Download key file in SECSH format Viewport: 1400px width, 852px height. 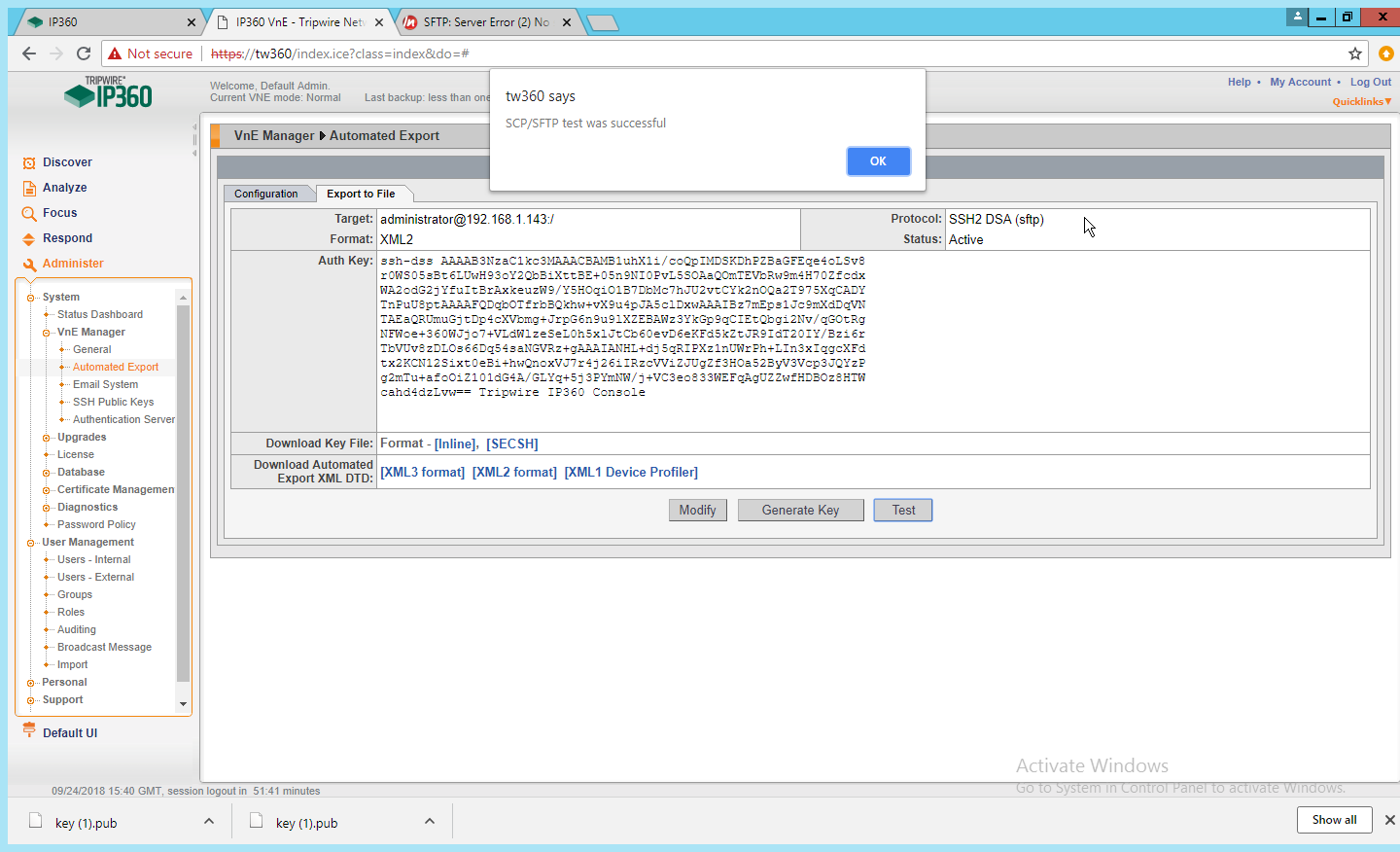pos(512,444)
